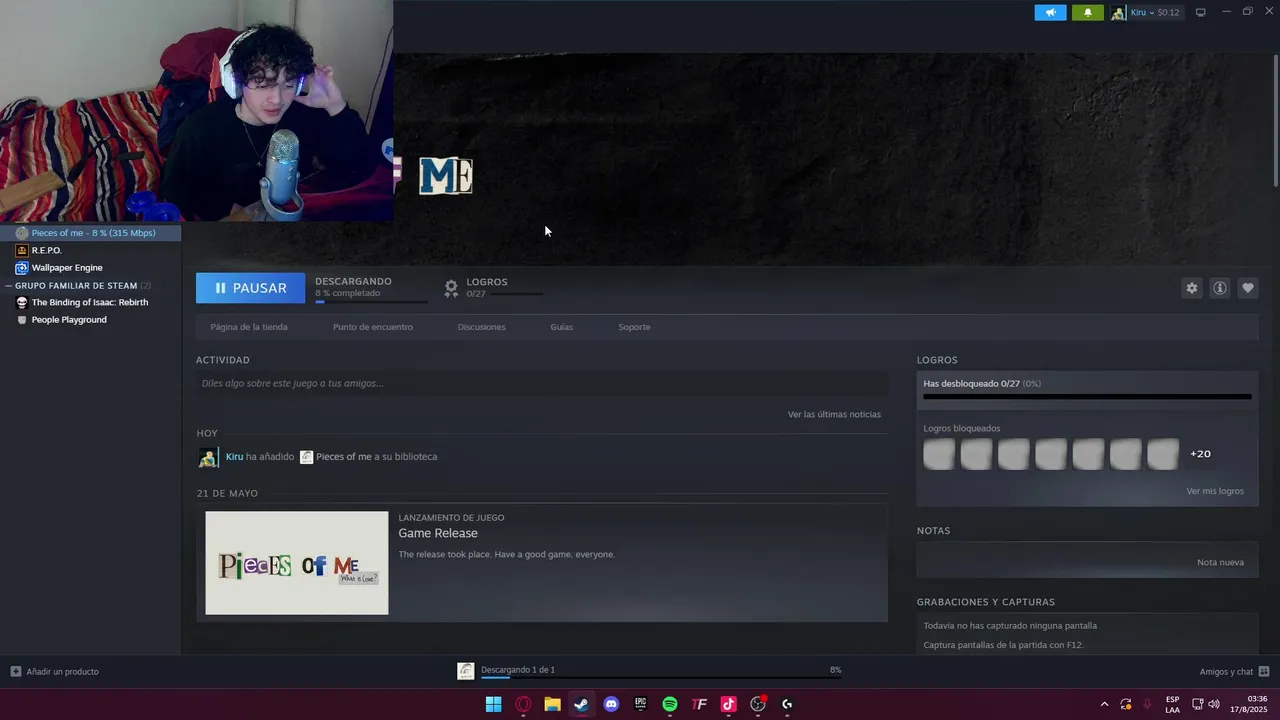The height and width of the screenshot is (720, 1280).
Task: Open the R.E.P.O. game icon in sidebar
Action: (x=22, y=250)
